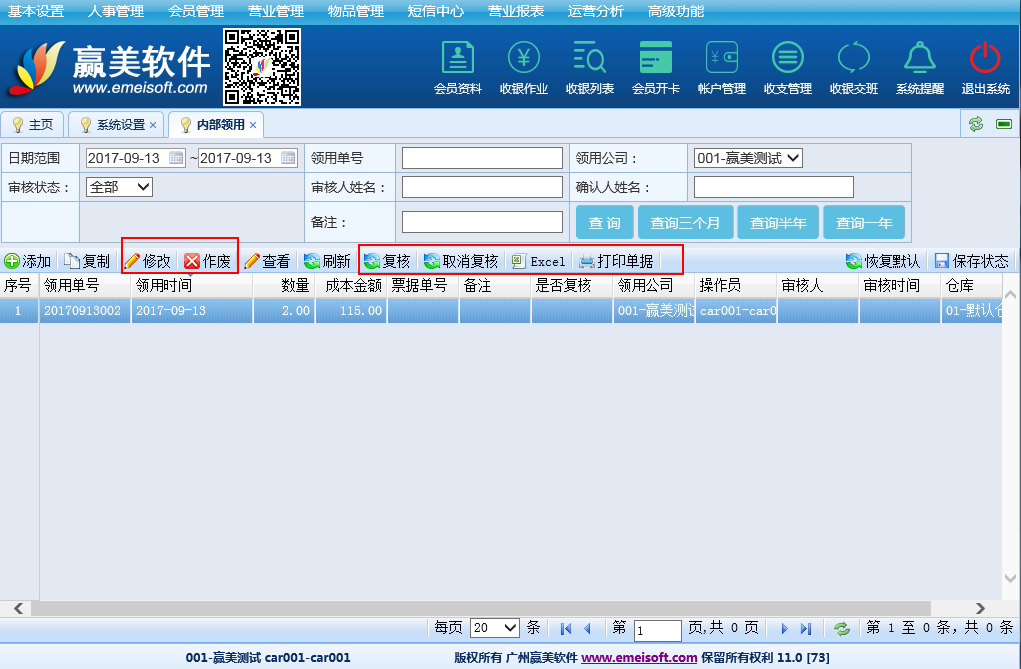Open the start date calendar picker
Screen dimensions: 1021x669
(x=176, y=158)
